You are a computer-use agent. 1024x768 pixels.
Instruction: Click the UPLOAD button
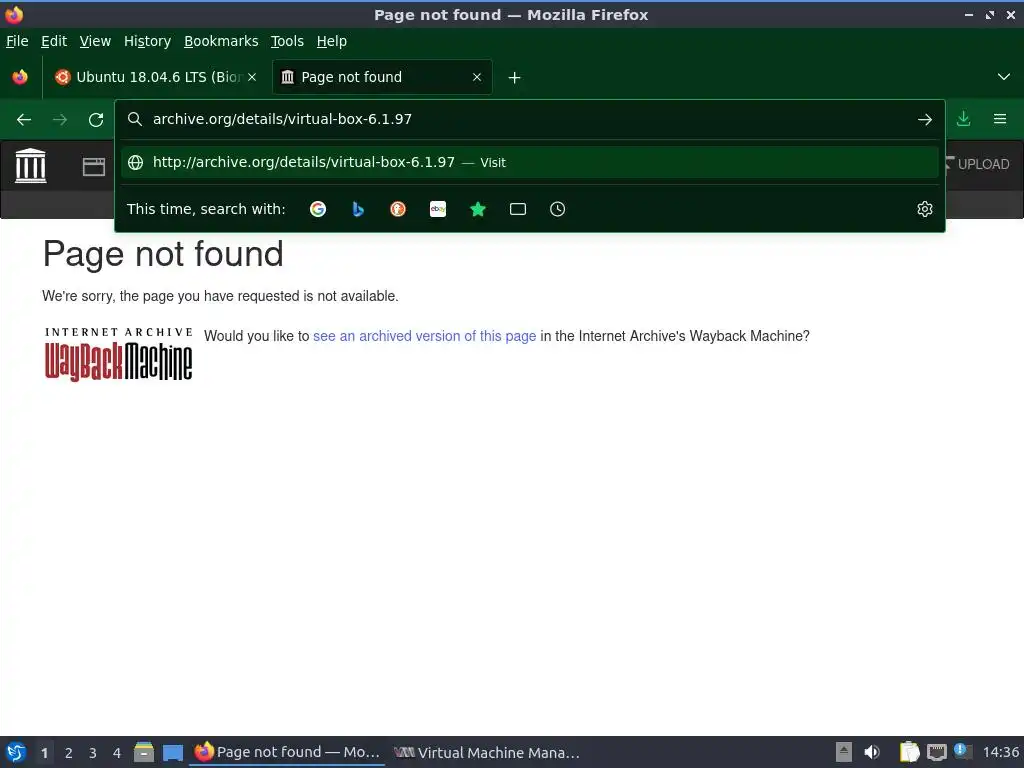978,165
